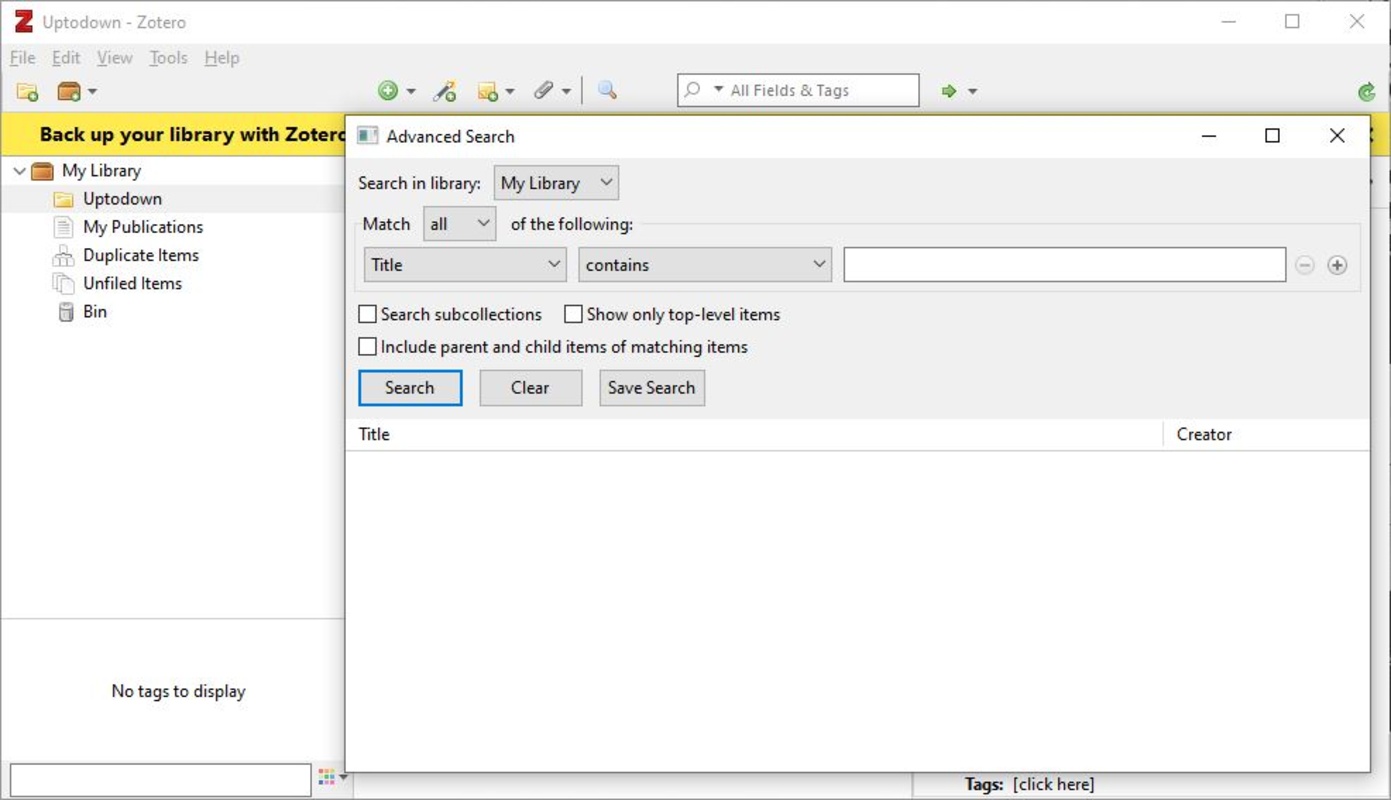Open the Edit menu
1391x800 pixels.
[66, 58]
